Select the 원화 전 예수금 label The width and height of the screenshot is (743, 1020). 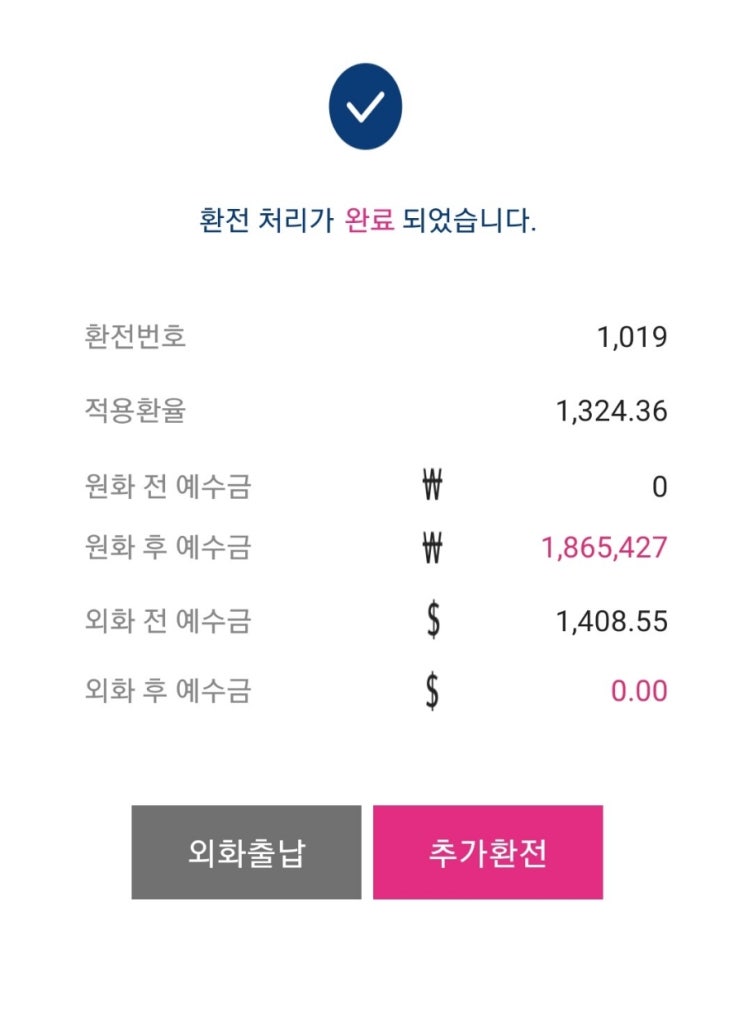(x=168, y=487)
